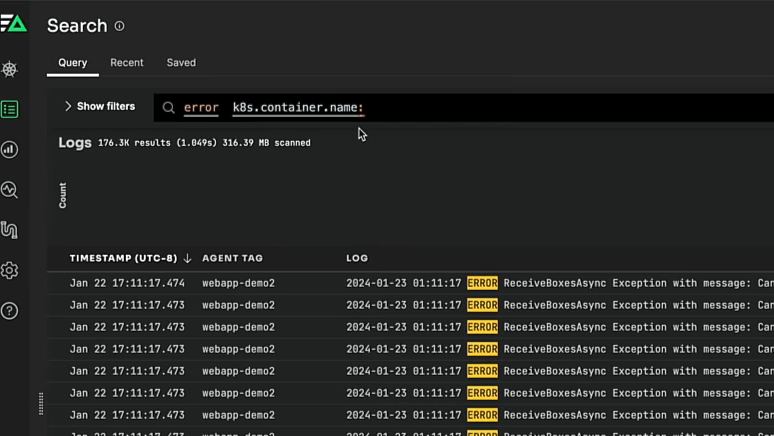
Task: Click the k8s.container.name: query term
Action: (298, 108)
